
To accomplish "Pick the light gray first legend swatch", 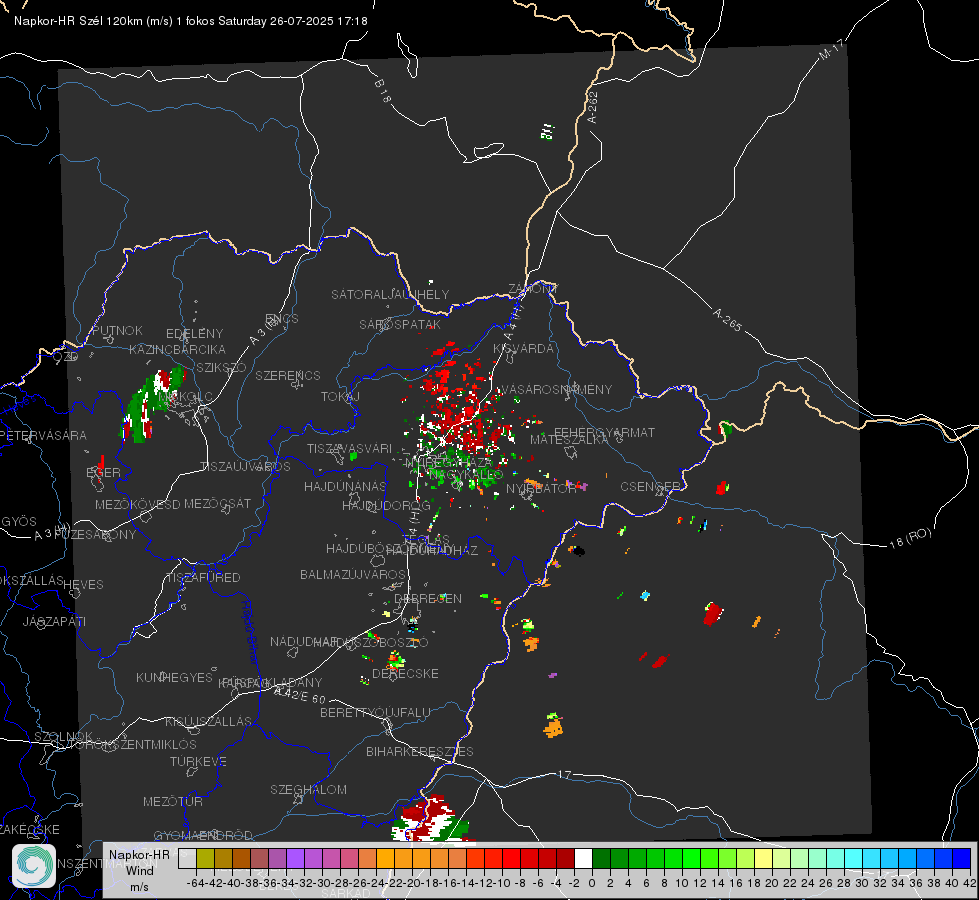I will (187, 858).
